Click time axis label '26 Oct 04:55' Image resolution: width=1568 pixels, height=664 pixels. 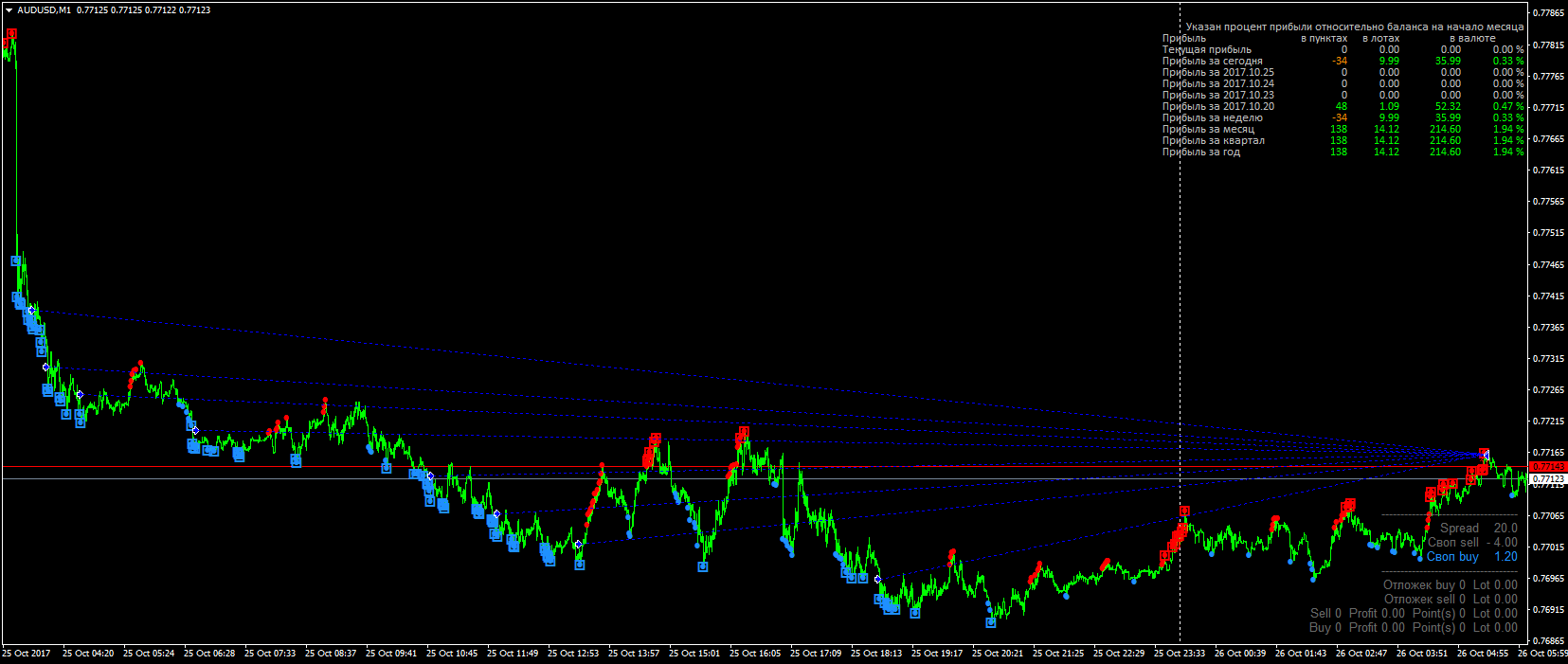click(x=1483, y=653)
